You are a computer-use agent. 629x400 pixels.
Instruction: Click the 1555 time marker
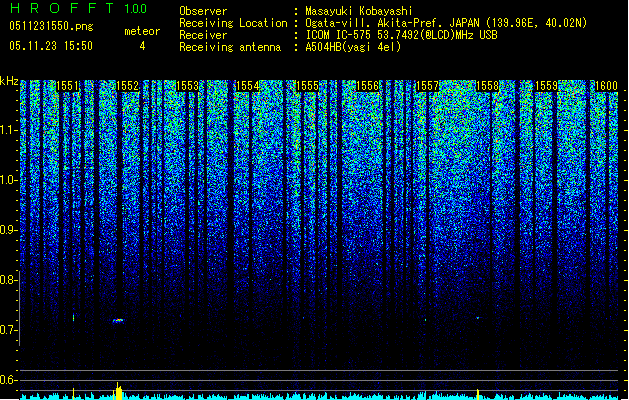coord(307,86)
